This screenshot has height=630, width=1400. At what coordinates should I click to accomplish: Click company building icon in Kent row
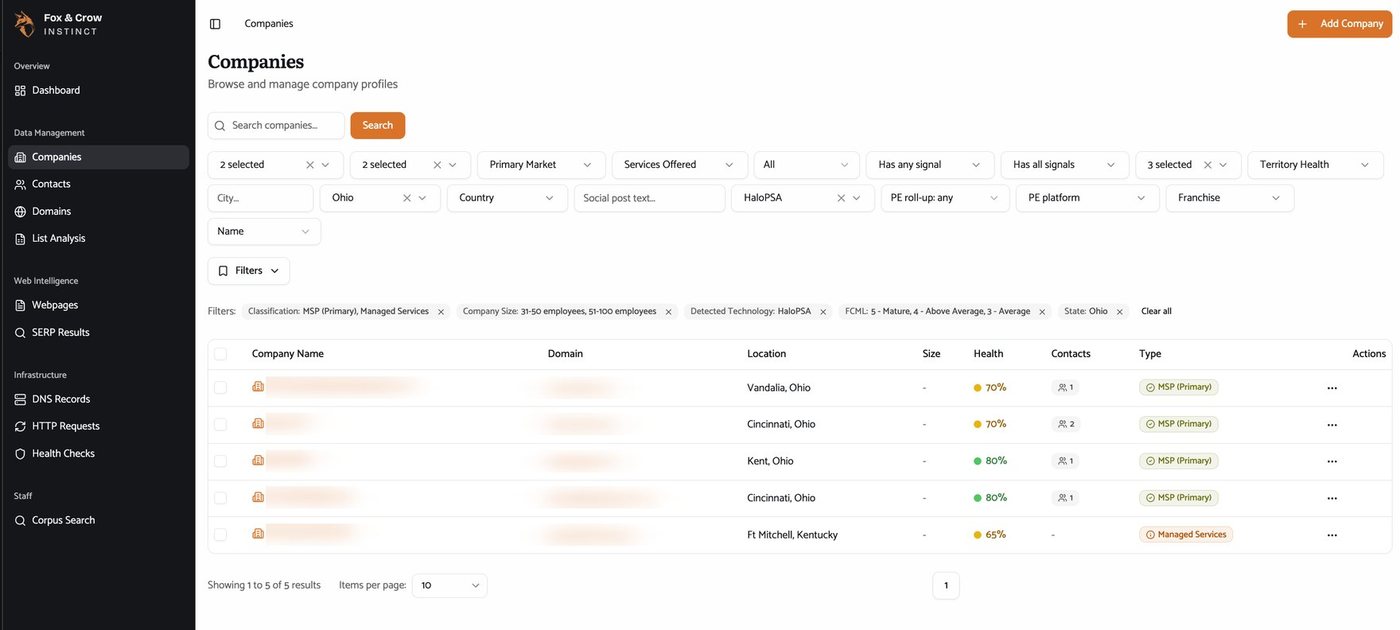[258, 460]
